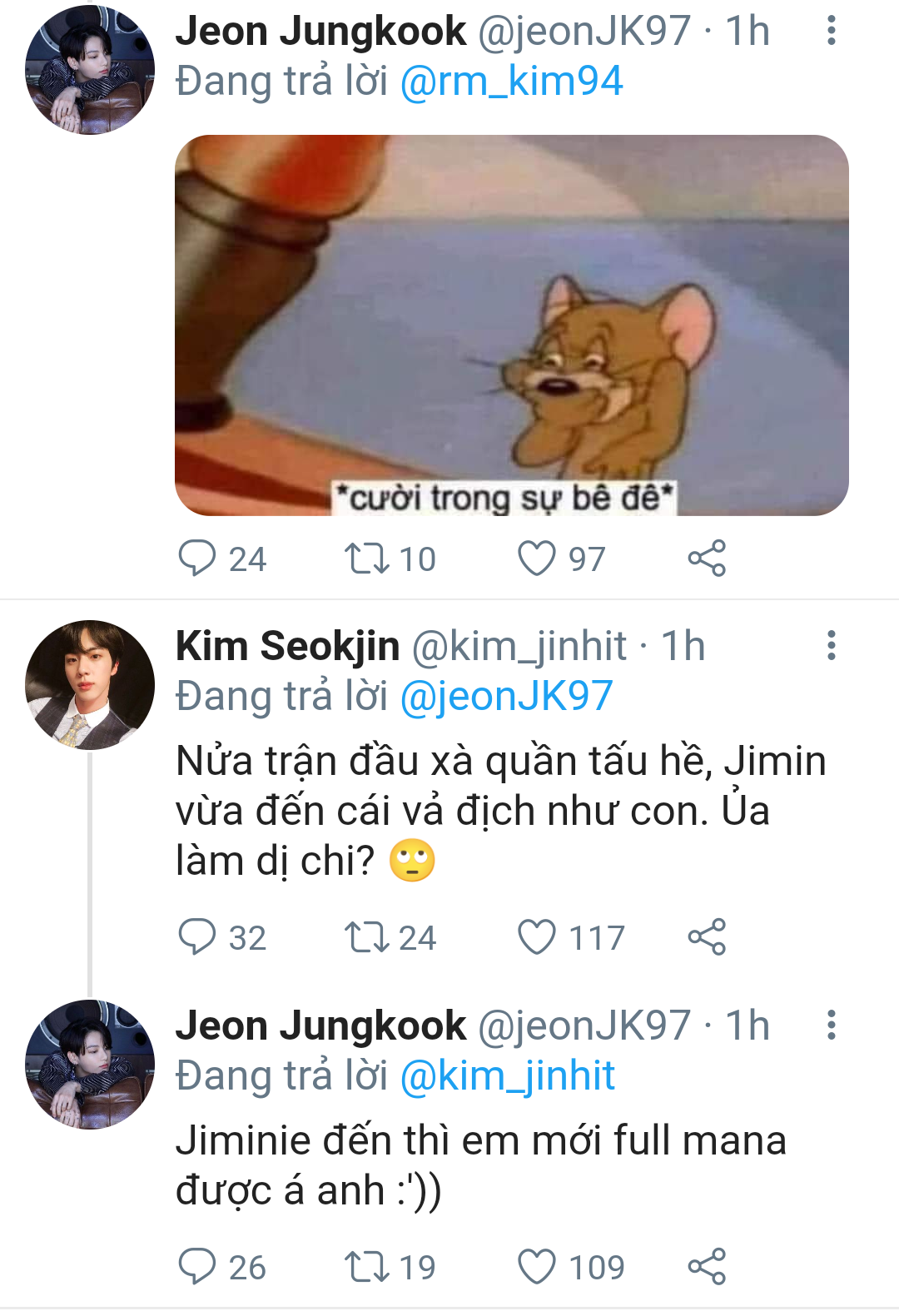Like Kim Seokjin's tweet
This screenshot has width=899, height=1316.
(x=537, y=936)
